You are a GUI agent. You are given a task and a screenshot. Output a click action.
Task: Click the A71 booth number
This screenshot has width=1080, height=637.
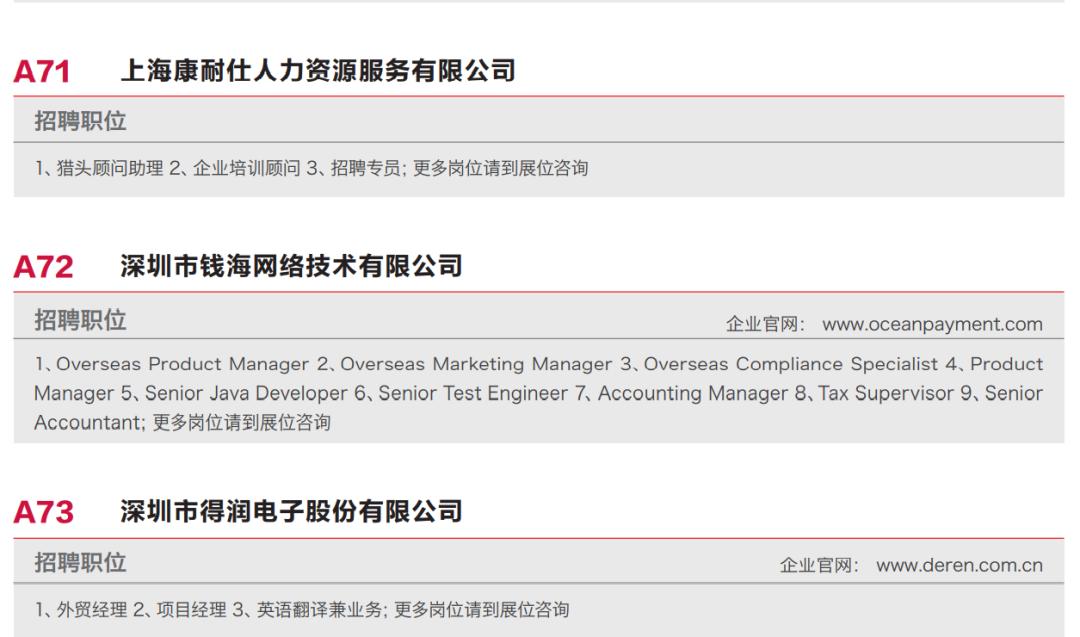tap(43, 72)
